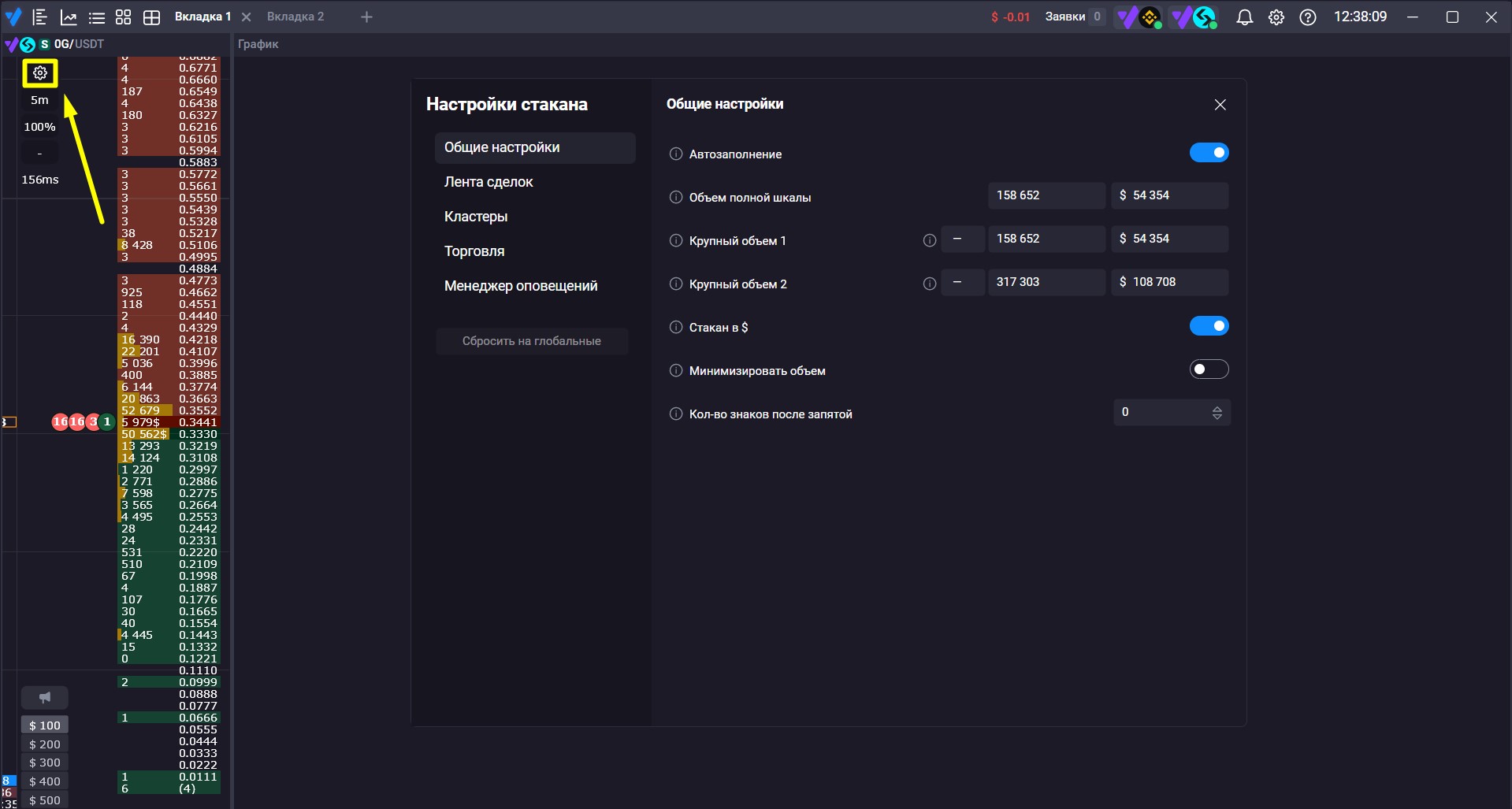The image size is (1512, 809).
Task: Toggle Стакан в $ switch
Action: click(x=1209, y=326)
